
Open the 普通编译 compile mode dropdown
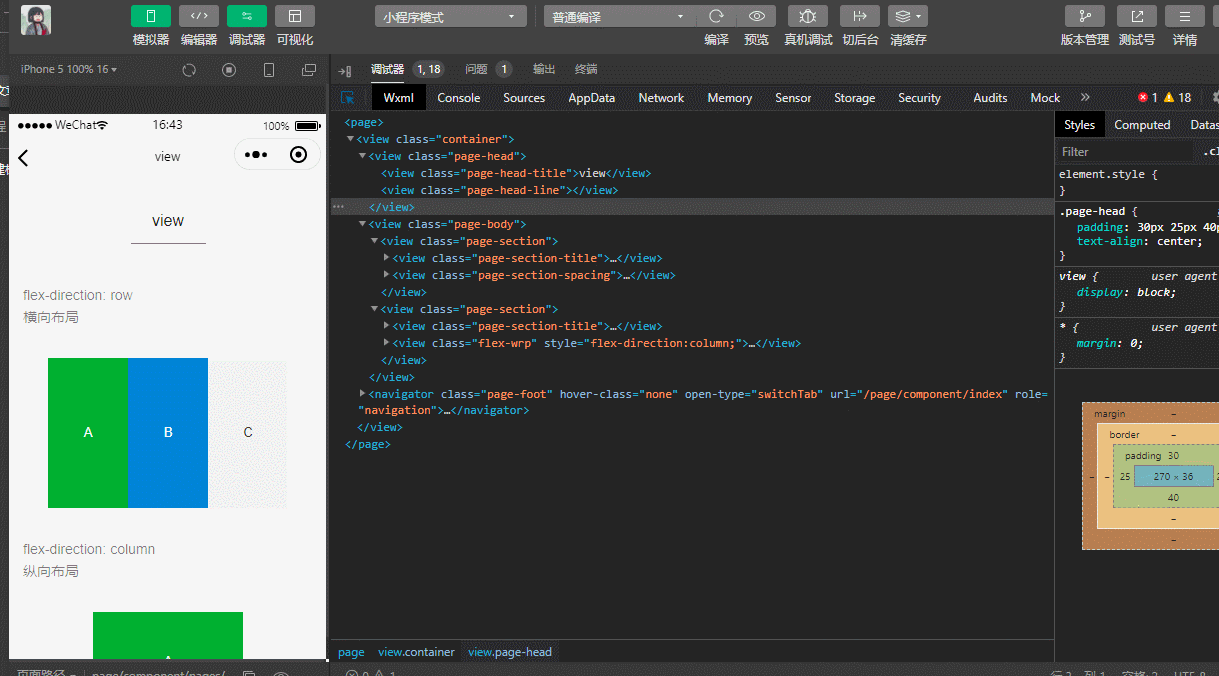pos(619,17)
